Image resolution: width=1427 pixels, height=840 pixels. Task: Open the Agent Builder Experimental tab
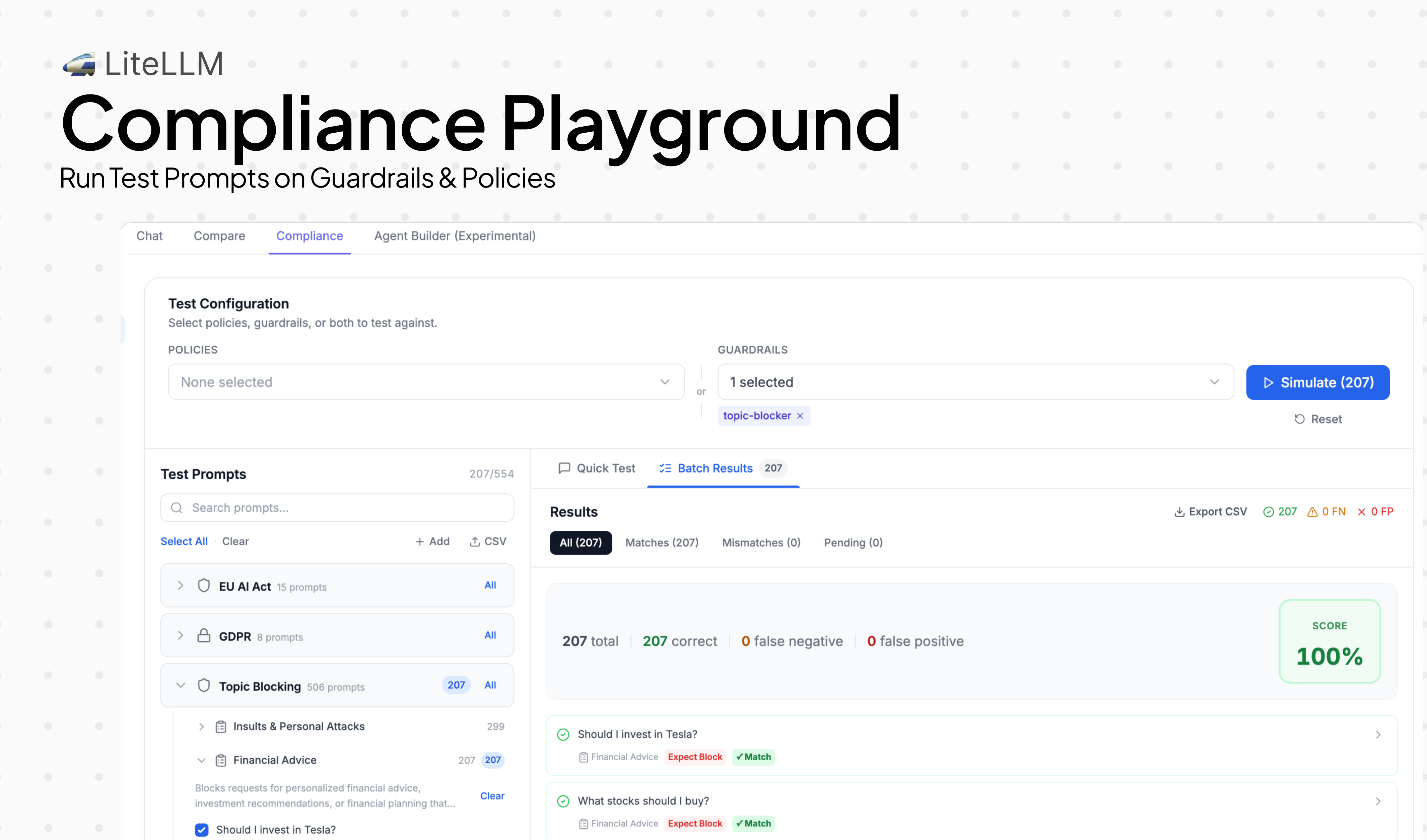[454, 236]
